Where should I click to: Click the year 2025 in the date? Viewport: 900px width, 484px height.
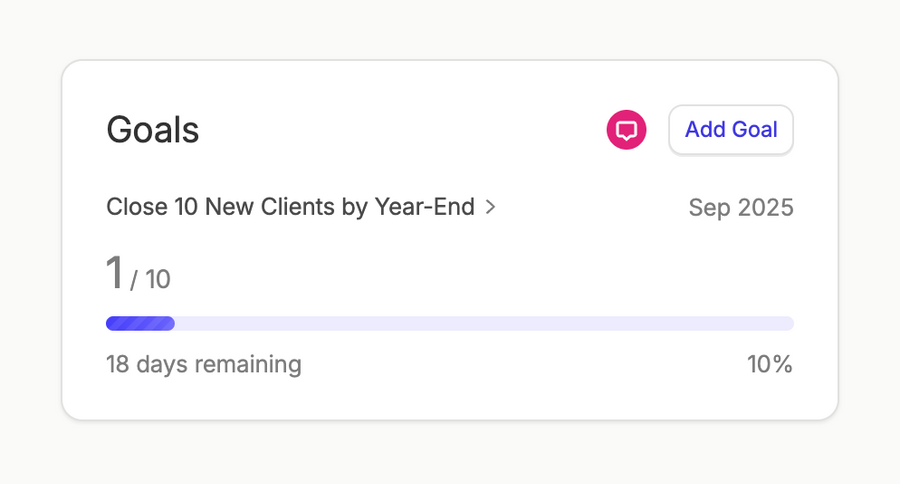point(765,208)
